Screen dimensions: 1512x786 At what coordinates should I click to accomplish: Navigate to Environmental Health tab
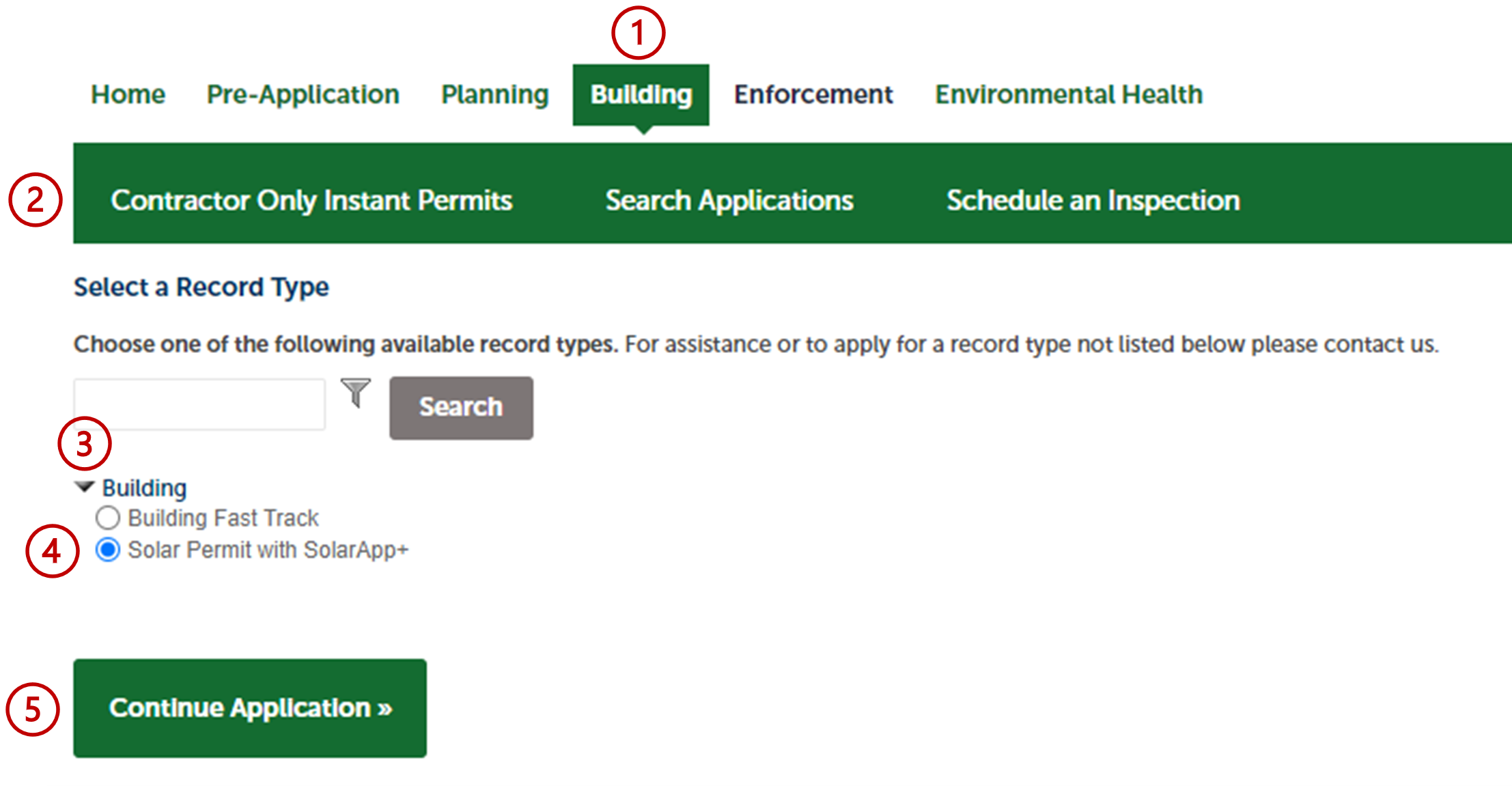point(1068,94)
